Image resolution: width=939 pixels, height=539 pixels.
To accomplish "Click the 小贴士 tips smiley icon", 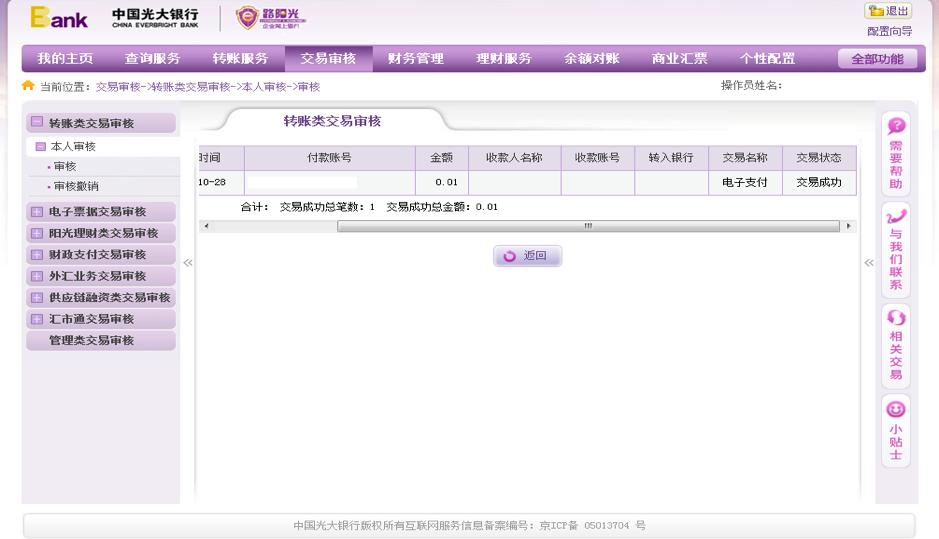I will click(x=896, y=409).
